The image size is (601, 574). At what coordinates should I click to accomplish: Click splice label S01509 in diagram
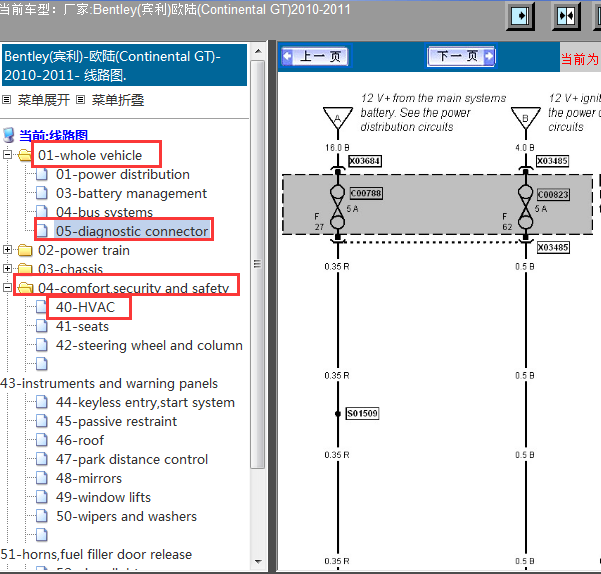pos(362,413)
